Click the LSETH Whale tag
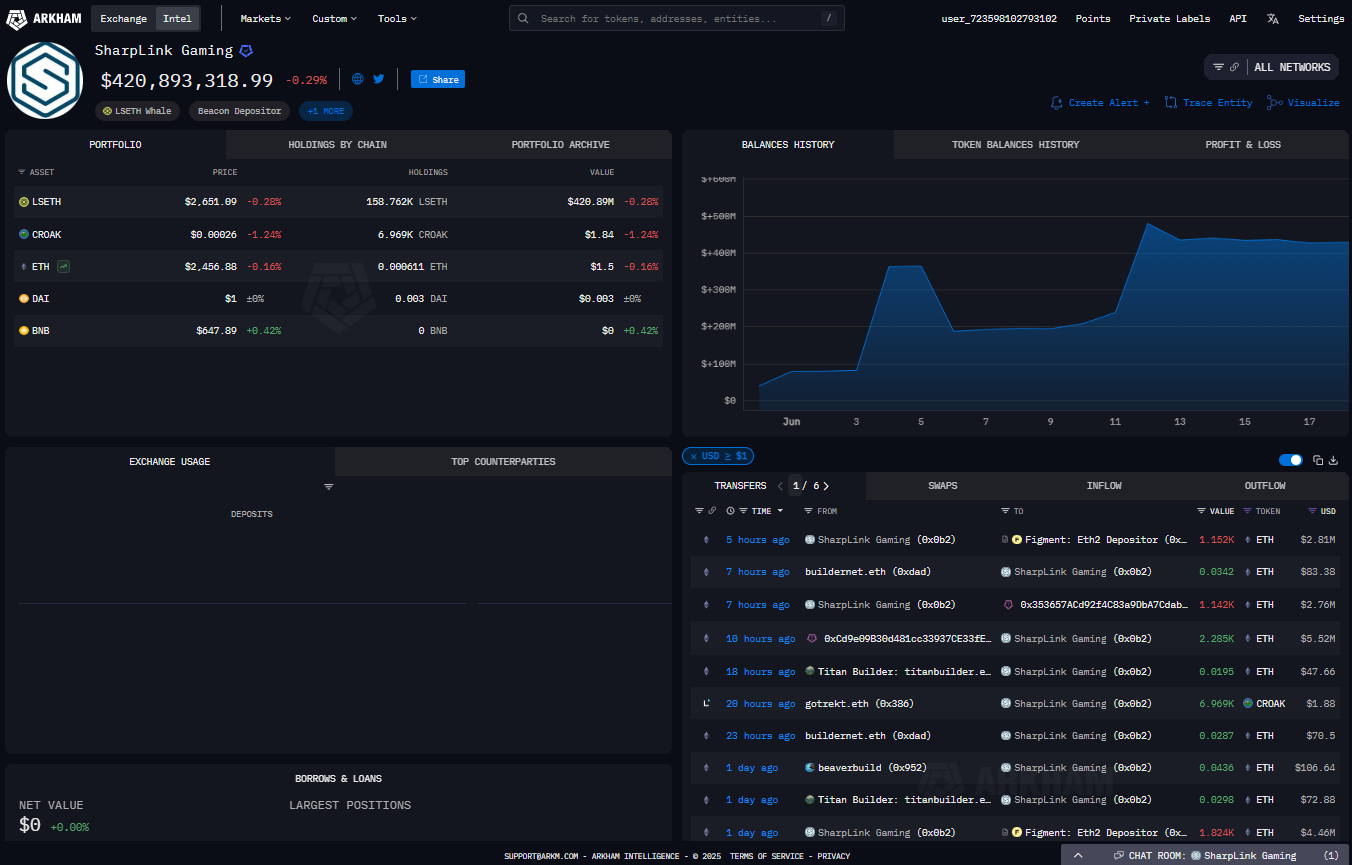 [137, 111]
